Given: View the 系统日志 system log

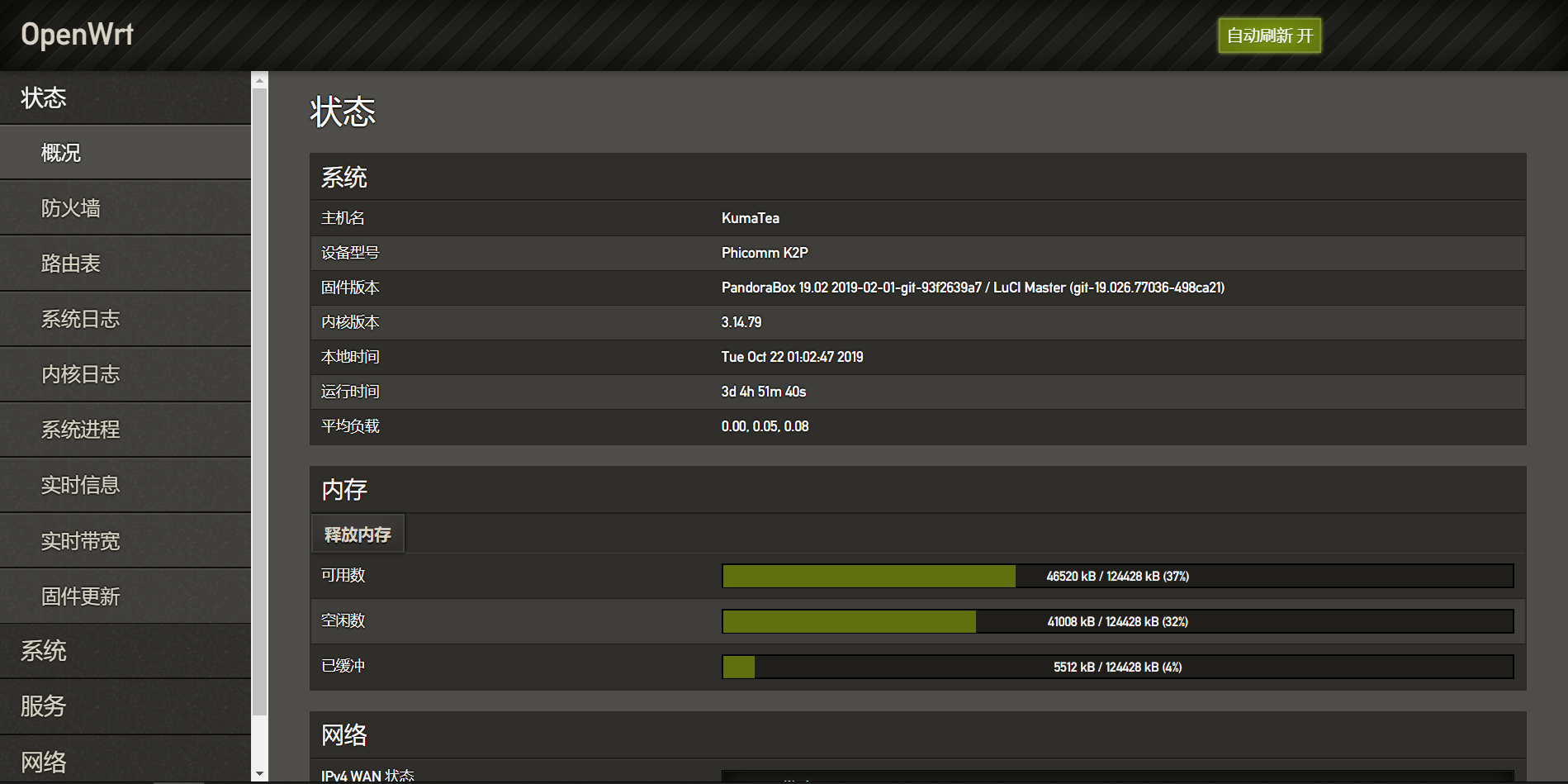Looking at the screenshot, I should [x=81, y=319].
